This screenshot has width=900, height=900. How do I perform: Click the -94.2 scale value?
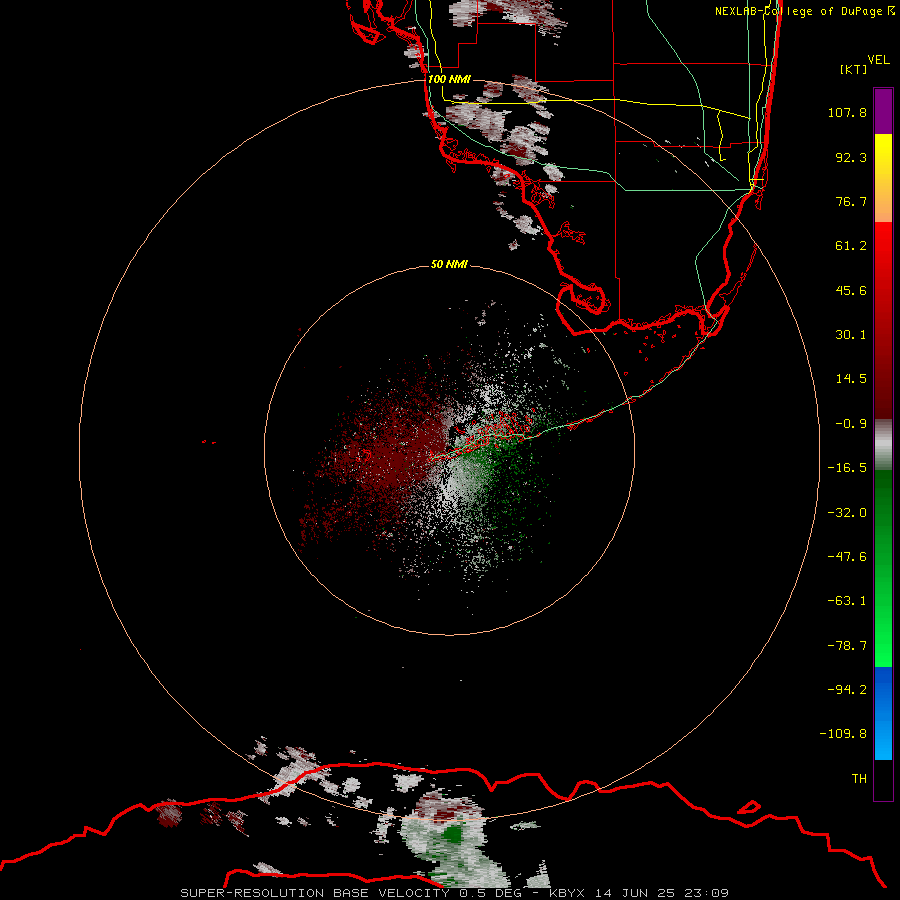click(x=847, y=689)
